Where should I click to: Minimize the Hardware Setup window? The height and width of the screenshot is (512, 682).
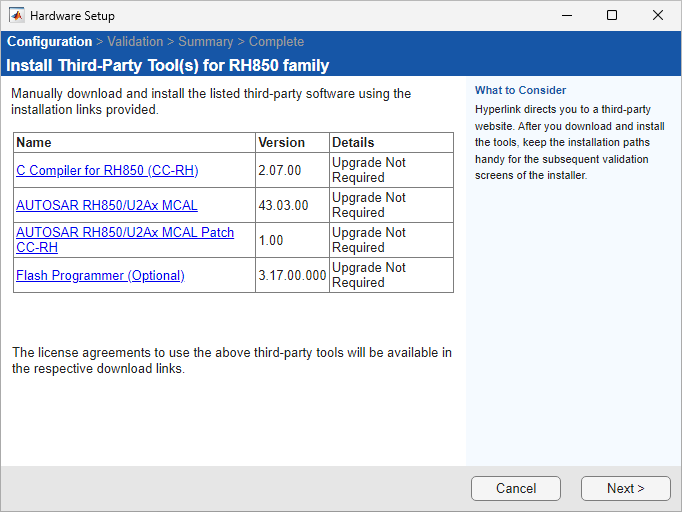click(567, 16)
